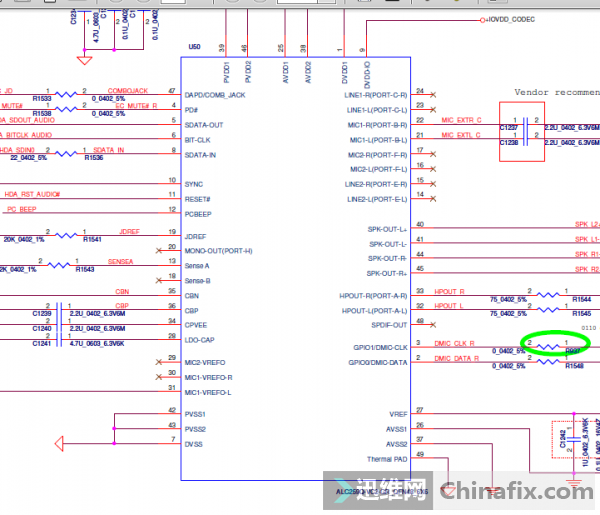
Task: Select the R1545 resistor designator
Action: [x=582, y=314]
